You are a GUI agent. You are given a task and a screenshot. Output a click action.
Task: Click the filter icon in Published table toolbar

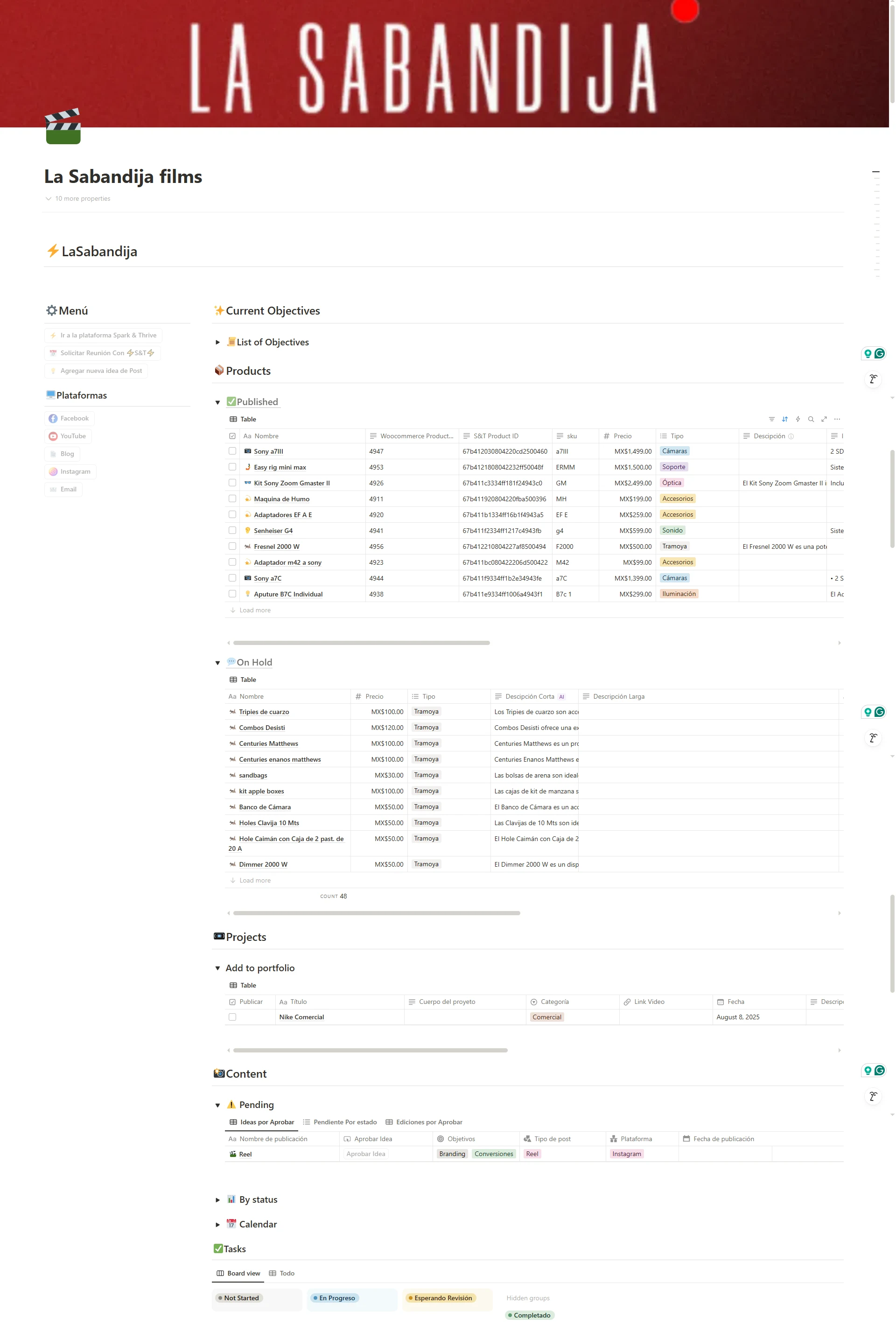click(771, 419)
